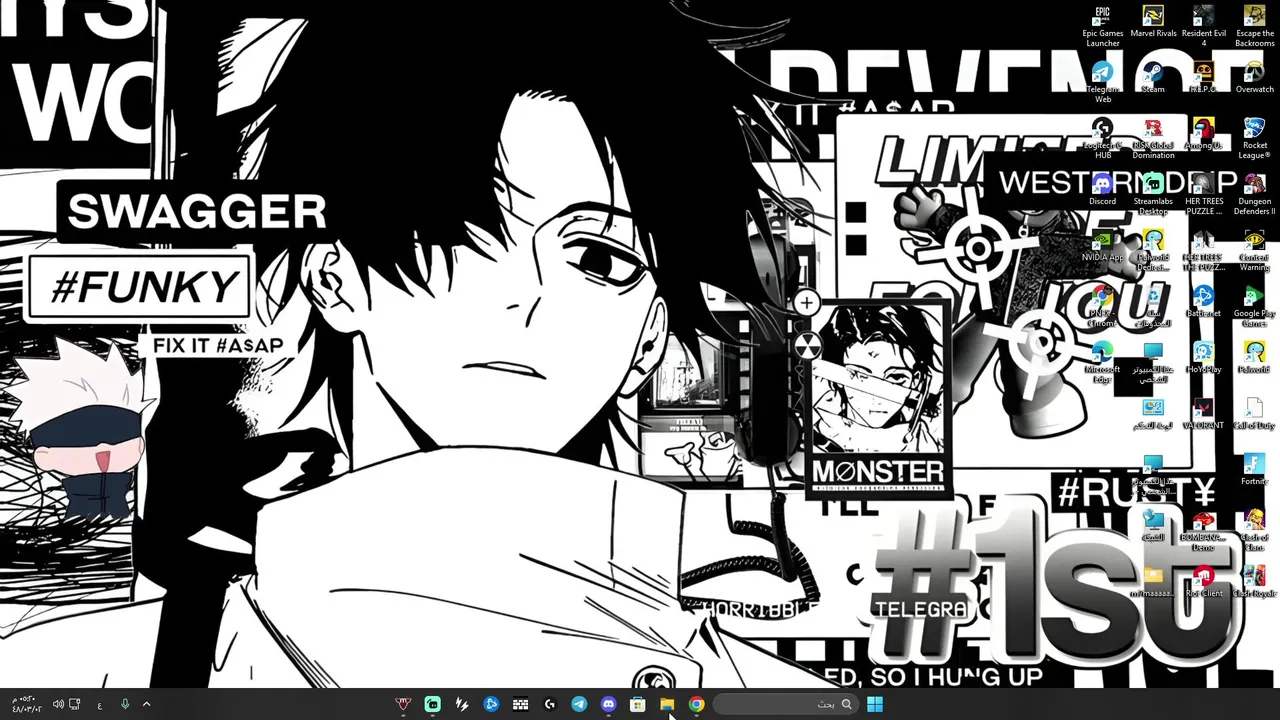Viewport: 1280px width, 720px height.
Task: Switch the keyboard input language indicator
Action: tap(100, 704)
